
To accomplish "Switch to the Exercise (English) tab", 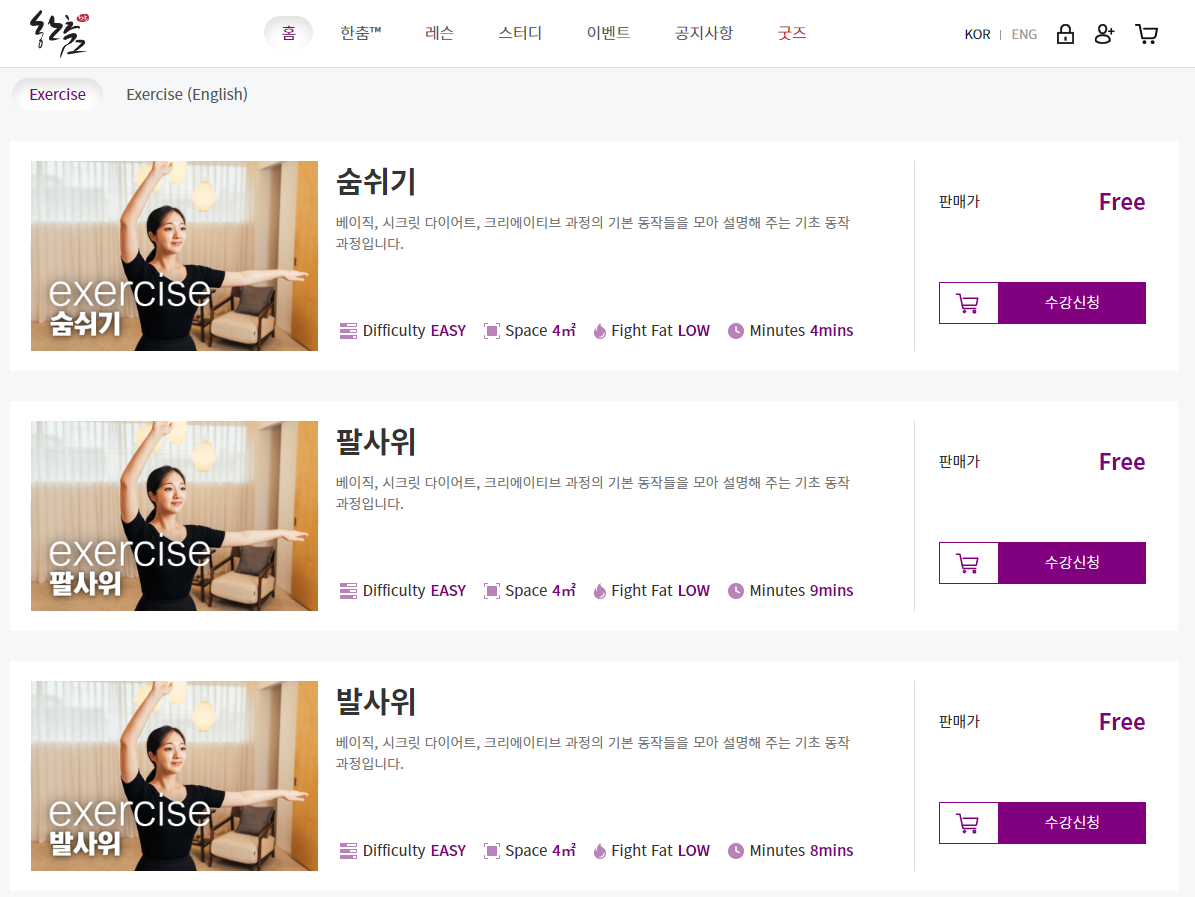I will tap(187, 95).
